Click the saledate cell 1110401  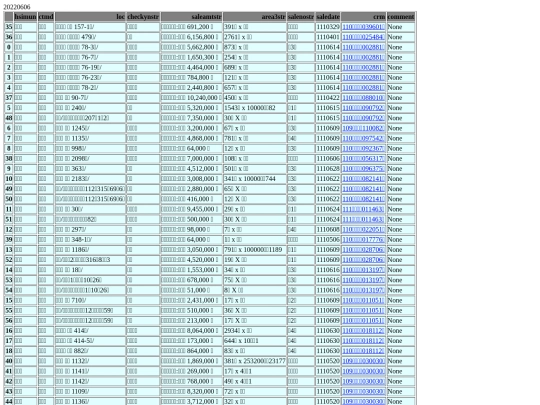click(x=328, y=37)
